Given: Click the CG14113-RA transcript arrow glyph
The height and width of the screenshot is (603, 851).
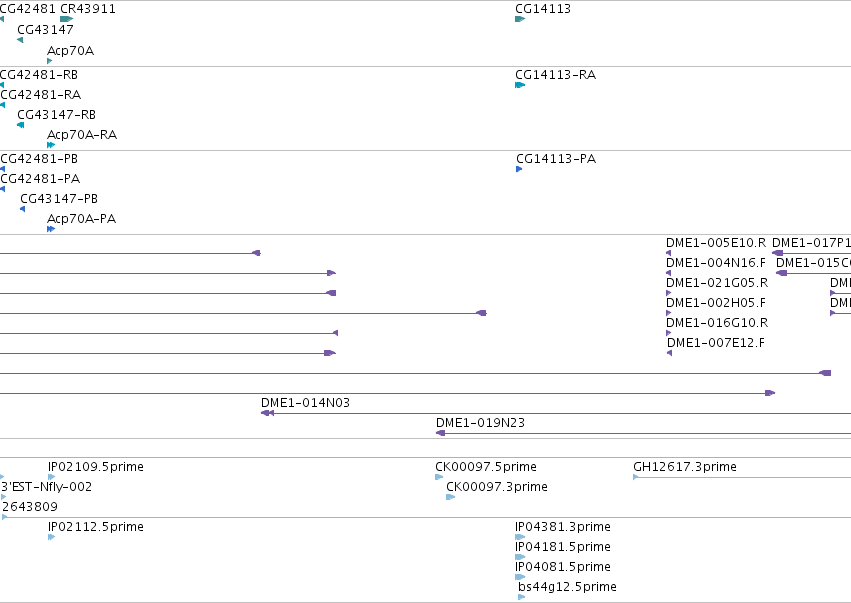Looking at the screenshot, I should coord(520,85).
